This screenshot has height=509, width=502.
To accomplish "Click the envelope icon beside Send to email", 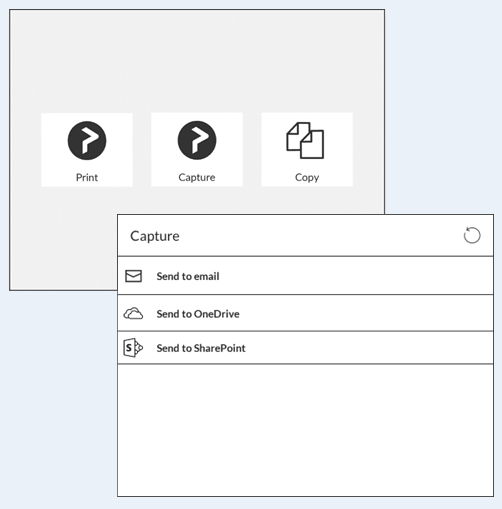I will tap(133, 276).
